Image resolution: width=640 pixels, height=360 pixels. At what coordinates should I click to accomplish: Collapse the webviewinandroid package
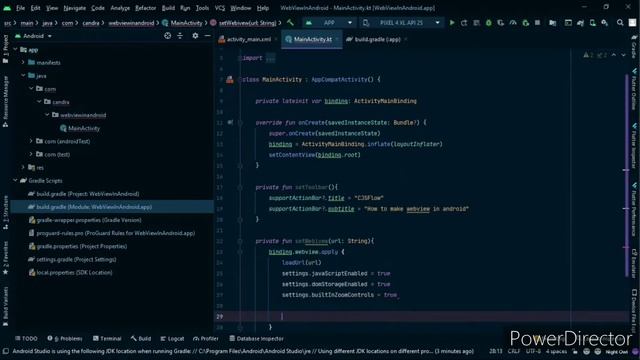47,115
